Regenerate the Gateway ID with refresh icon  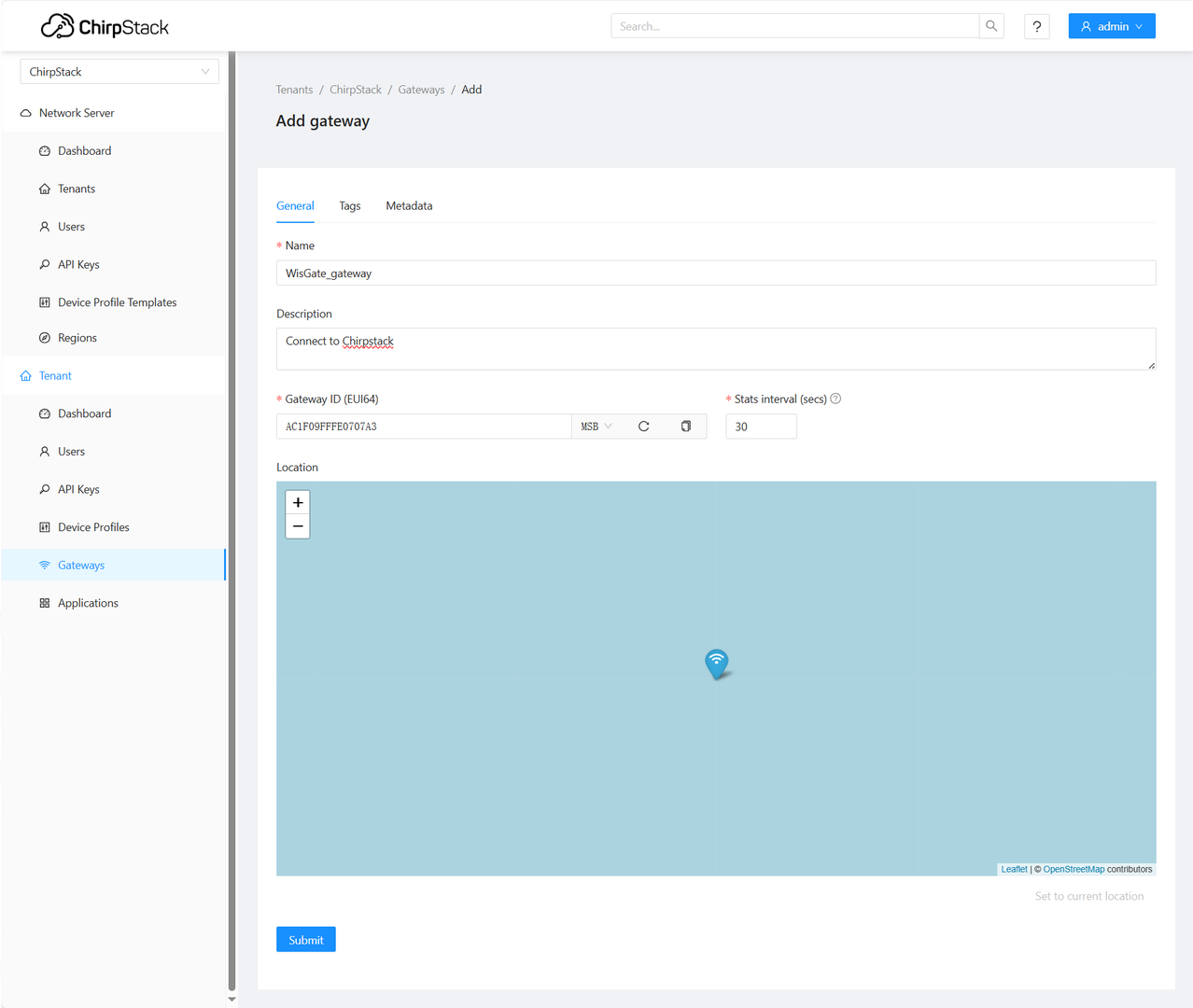point(643,427)
